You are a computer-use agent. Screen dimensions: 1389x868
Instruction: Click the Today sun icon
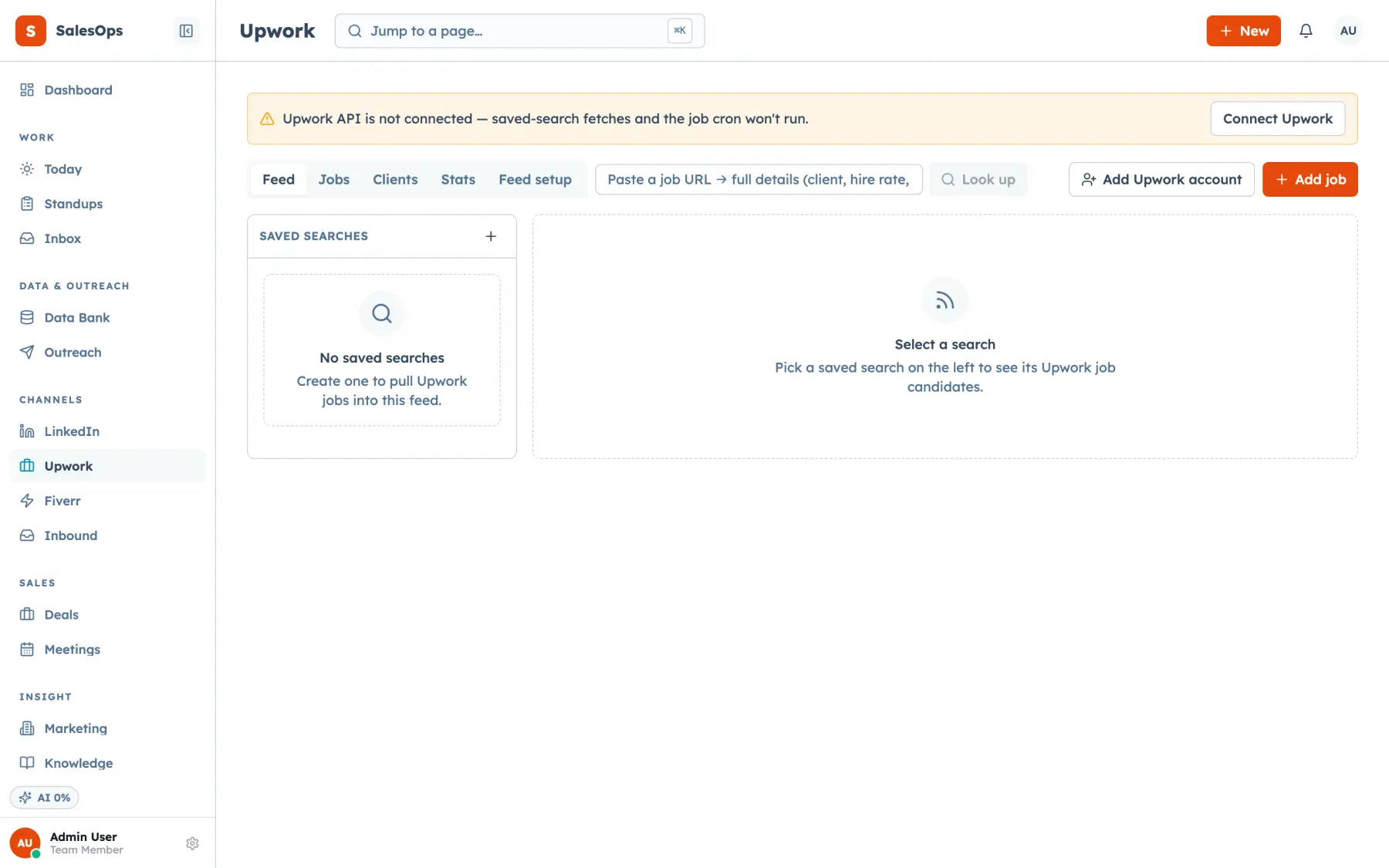point(27,169)
